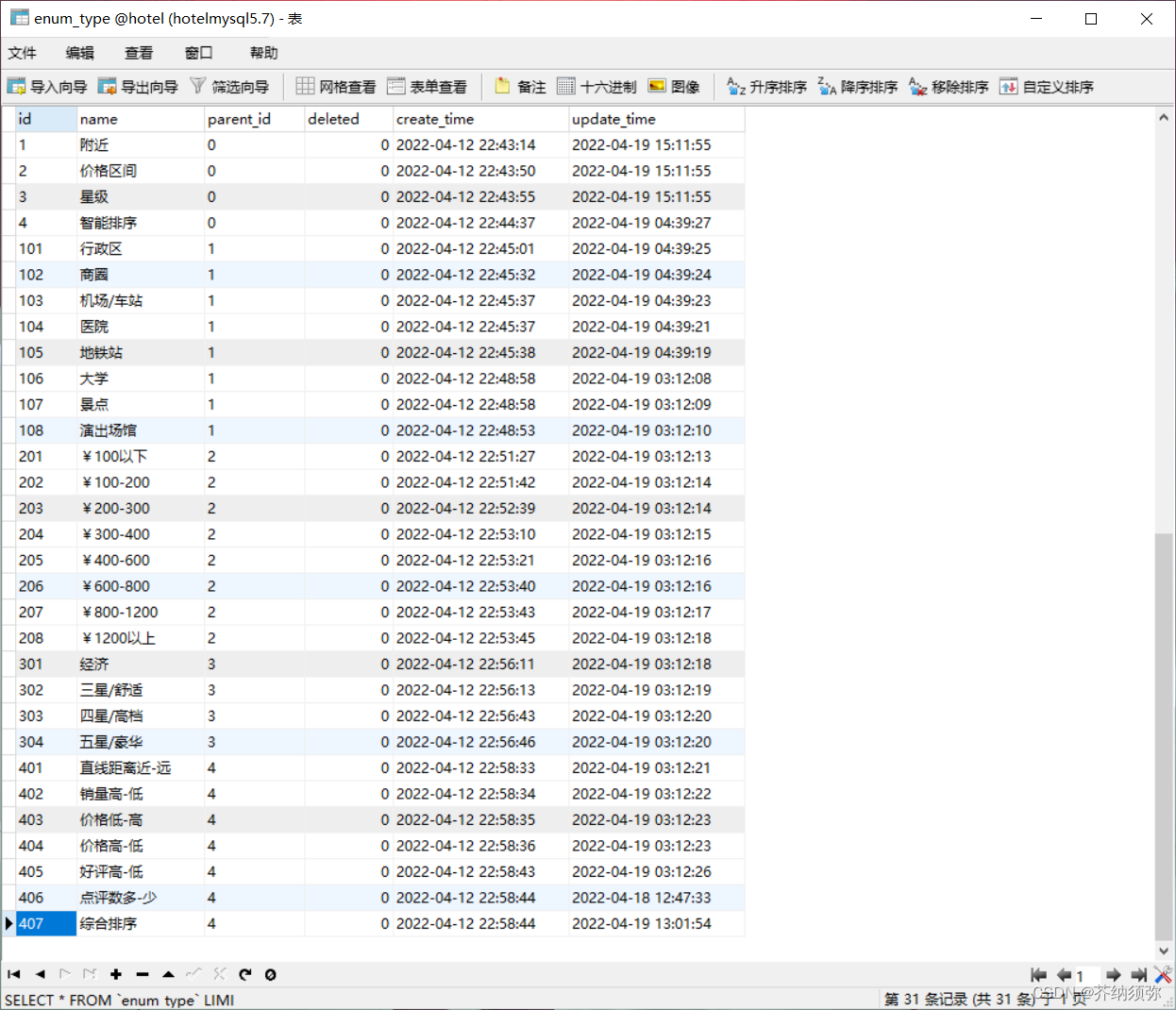Select the 直线距离近-远 name cell
This screenshot has height=1010, width=1176.
coord(141,767)
